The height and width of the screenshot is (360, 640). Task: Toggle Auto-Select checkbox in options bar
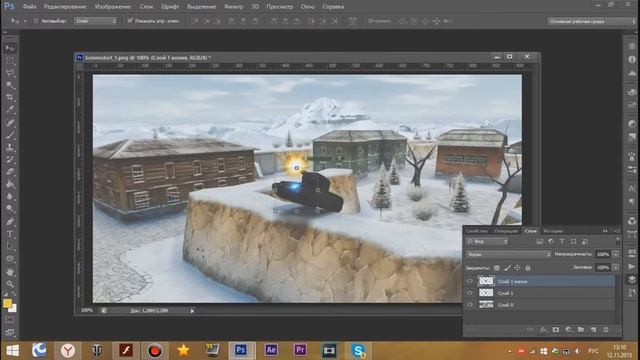(36, 21)
